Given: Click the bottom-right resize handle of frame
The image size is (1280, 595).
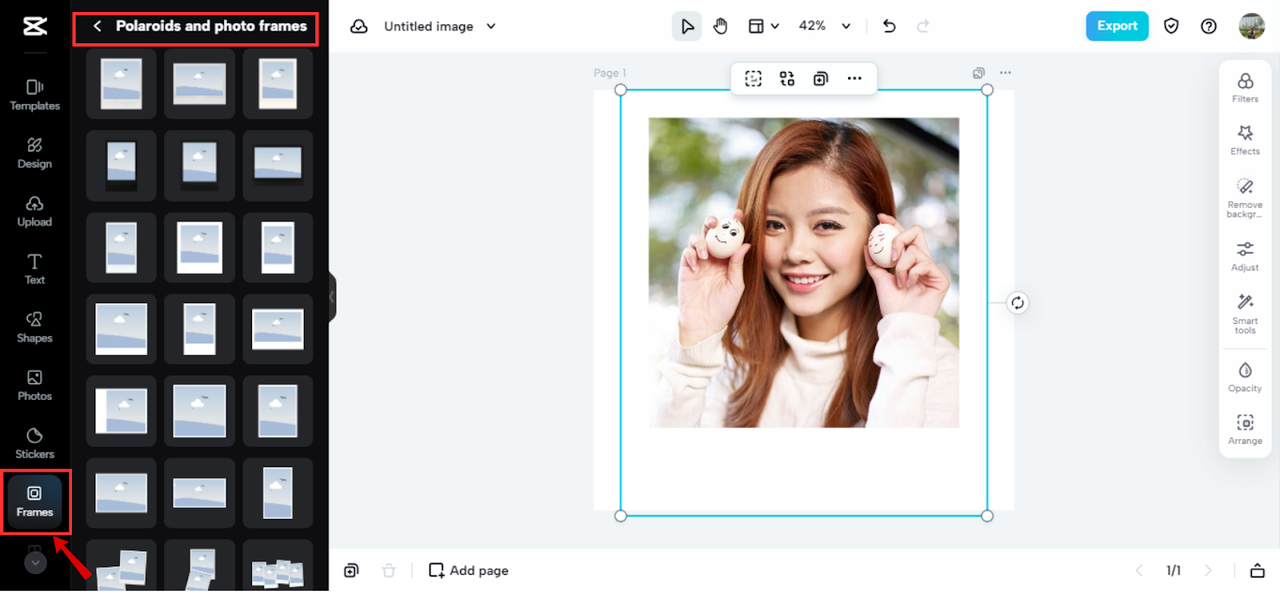Looking at the screenshot, I should pos(987,515).
